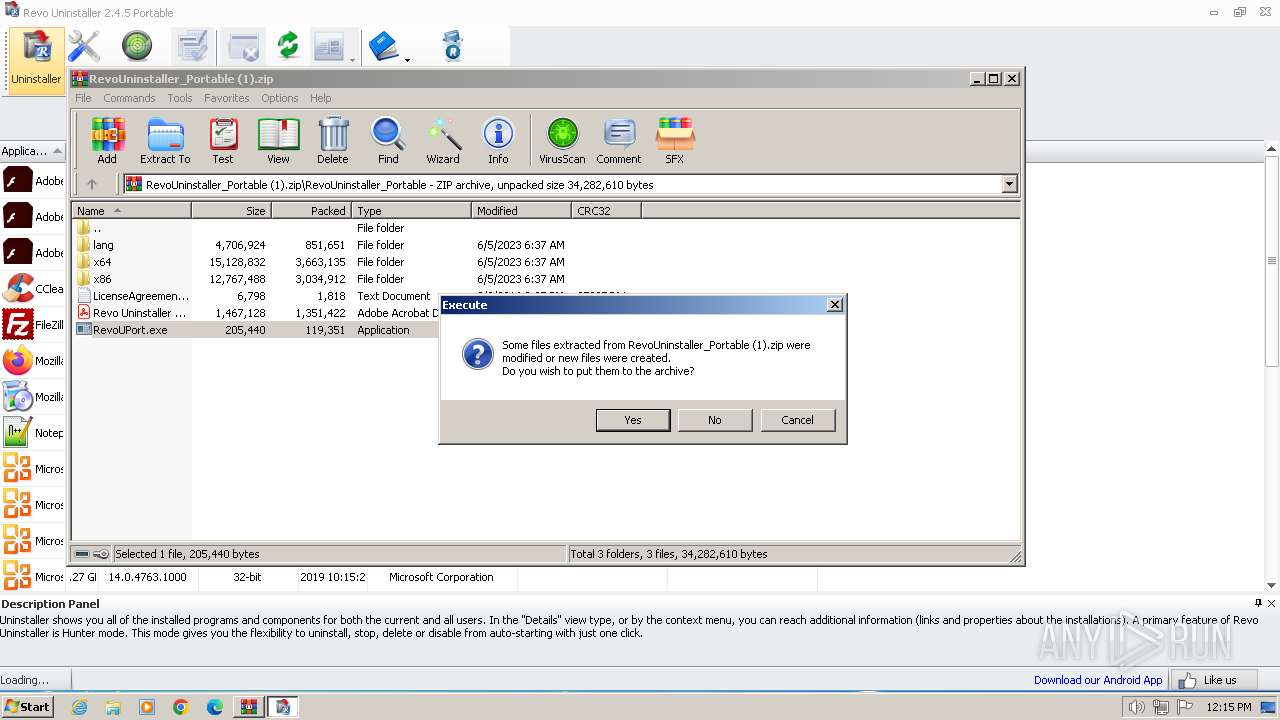Open the Tools menu in WinRAR

[x=180, y=98]
